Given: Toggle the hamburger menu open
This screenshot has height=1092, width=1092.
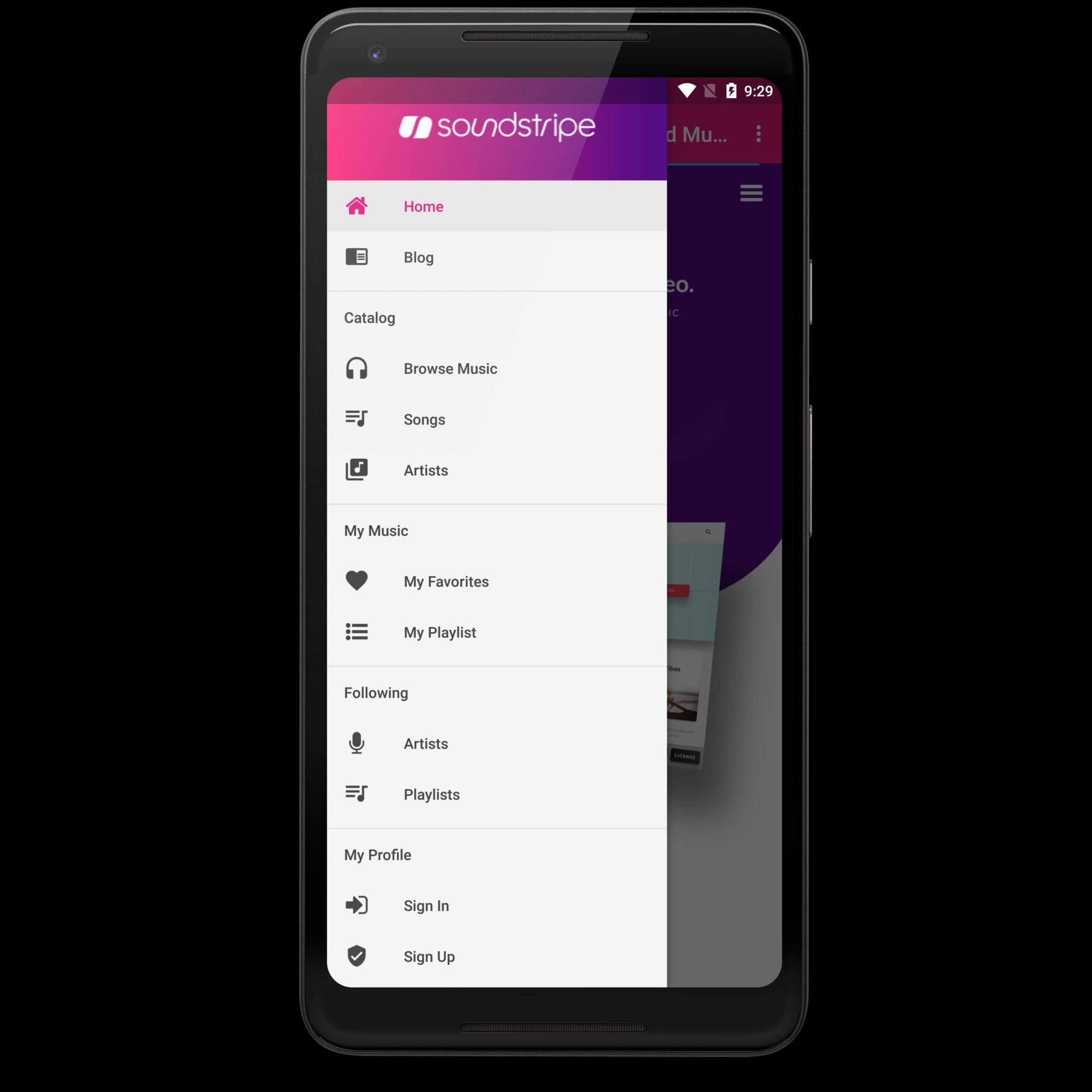Looking at the screenshot, I should pyautogui.click(x=751, y=192).
